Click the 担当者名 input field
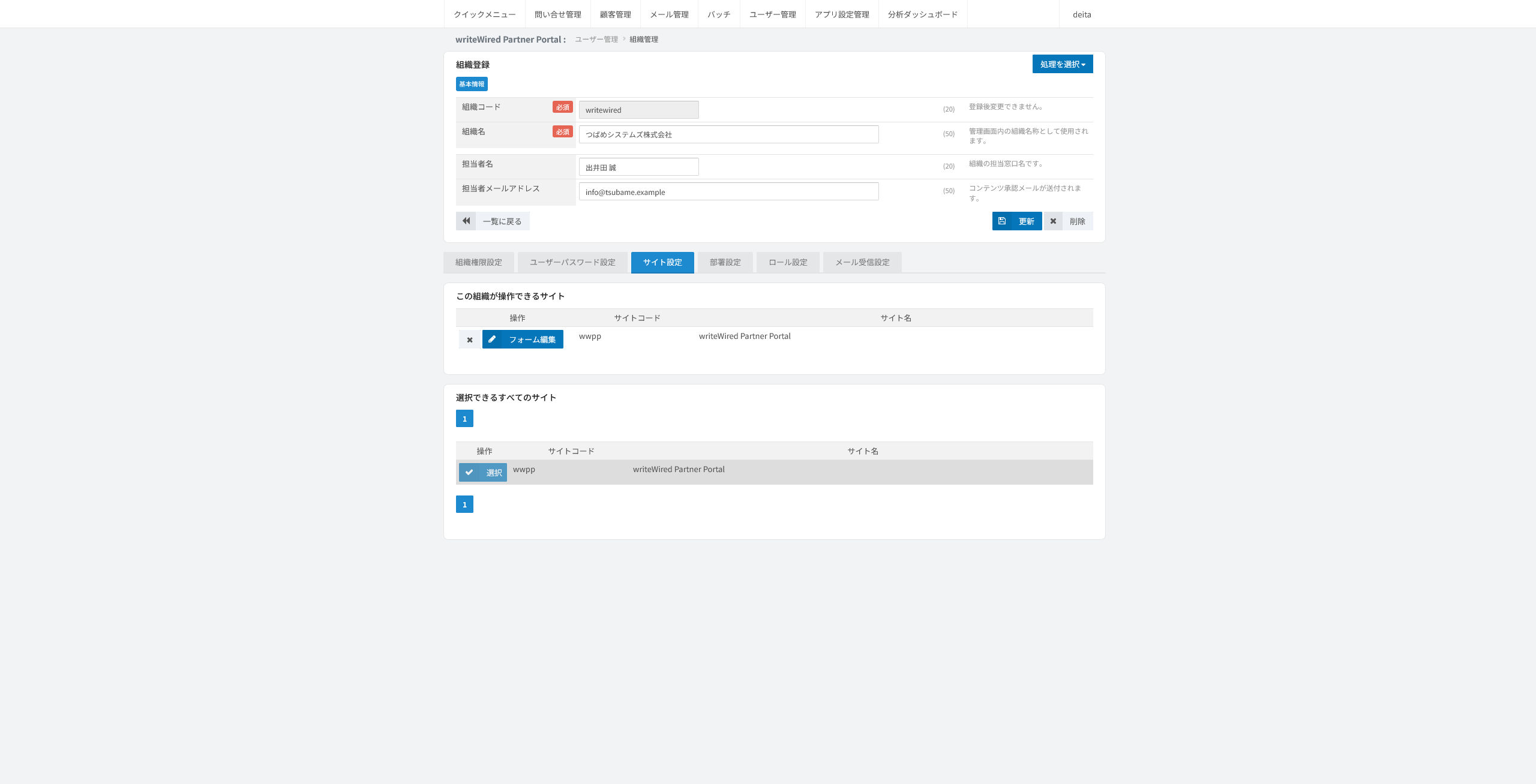 (638, 167)
